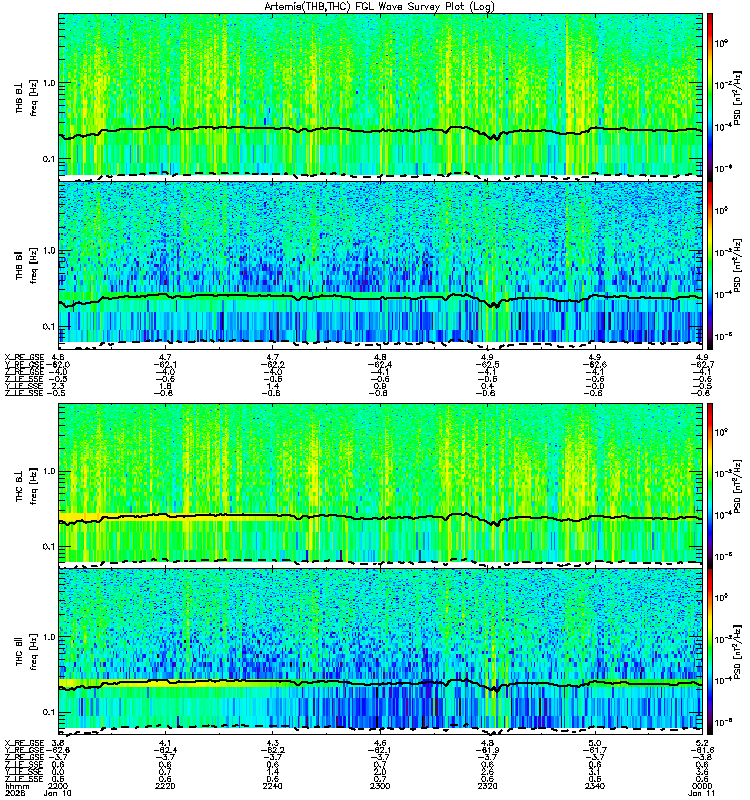Viewport: 750px width, 800px height.
Task: Click the 5.2 X_RE_GSE value under the THC panels
Action: click(703, 743)
